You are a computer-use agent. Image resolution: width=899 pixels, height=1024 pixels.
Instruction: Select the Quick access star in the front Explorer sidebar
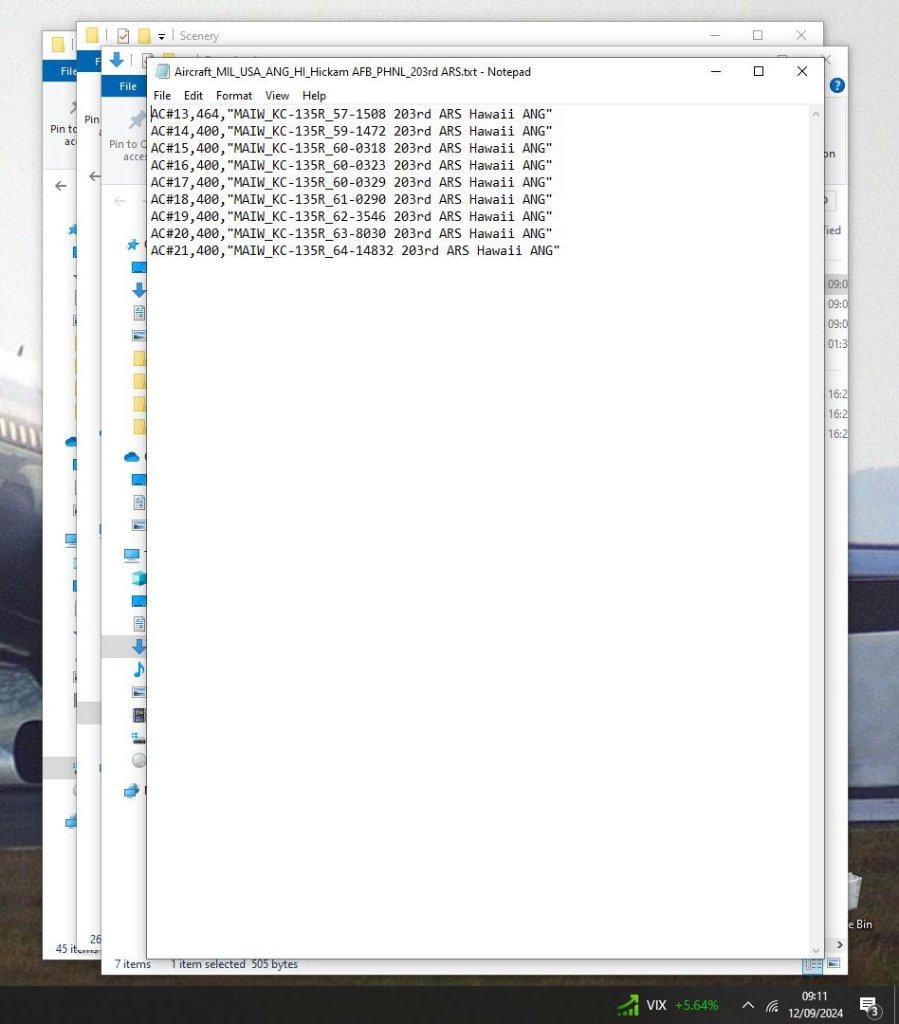pyautogui.click(x=133, y=245)
